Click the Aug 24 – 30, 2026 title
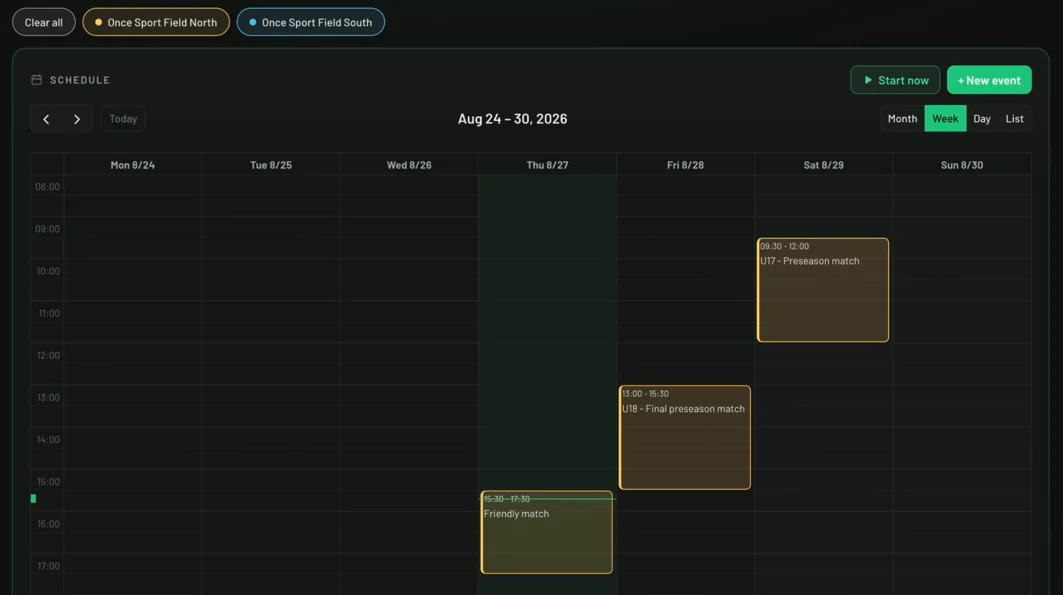Image resolution: width=1063 pixels, height=595 pixels. click(513, 119)
